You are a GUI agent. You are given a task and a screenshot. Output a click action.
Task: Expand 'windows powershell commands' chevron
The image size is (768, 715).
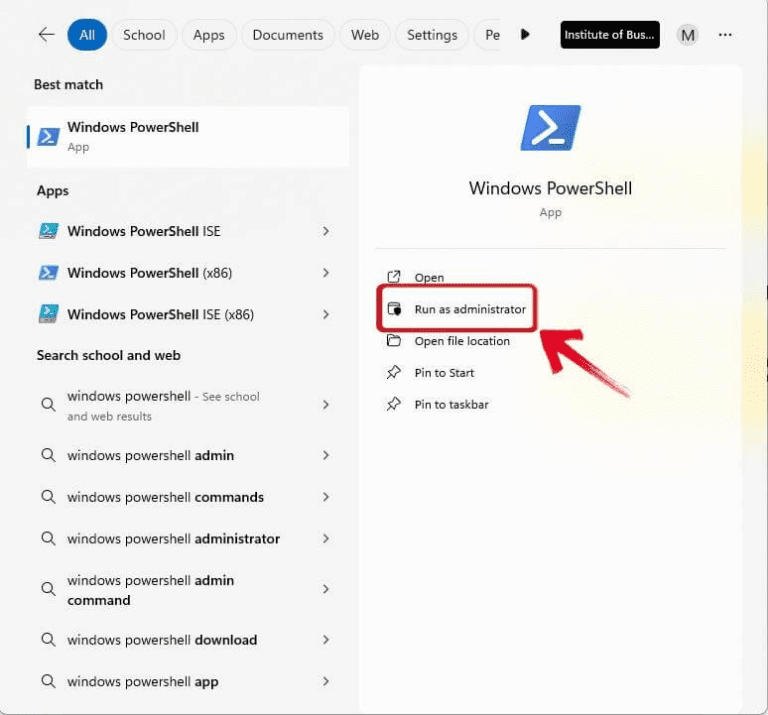(326, 497)
